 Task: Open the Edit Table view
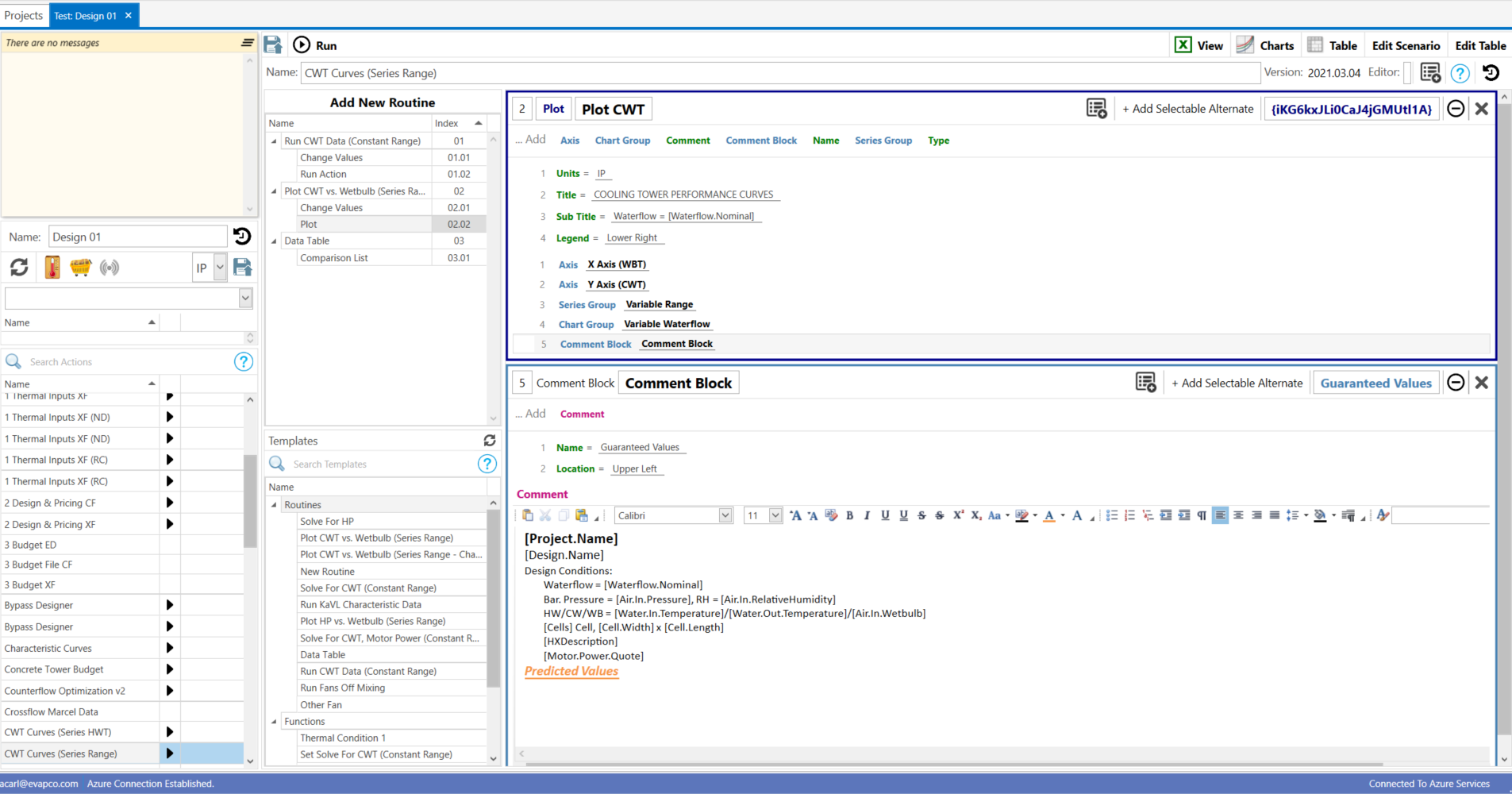1480,45
